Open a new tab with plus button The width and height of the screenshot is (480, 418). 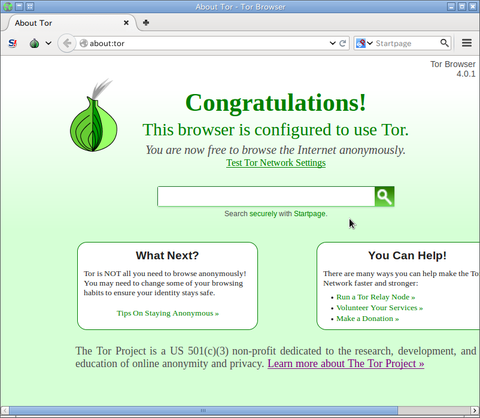pos(146,23)
